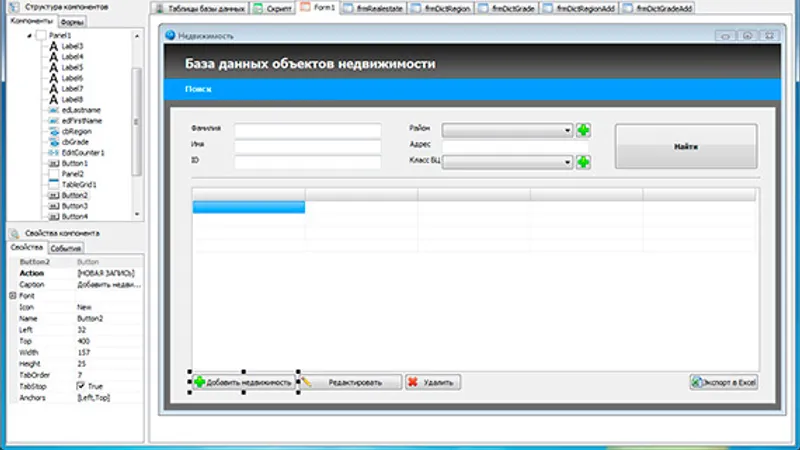Click green plus next to Район dropdown
Screen dimensions: 800x450
(583, 130)
